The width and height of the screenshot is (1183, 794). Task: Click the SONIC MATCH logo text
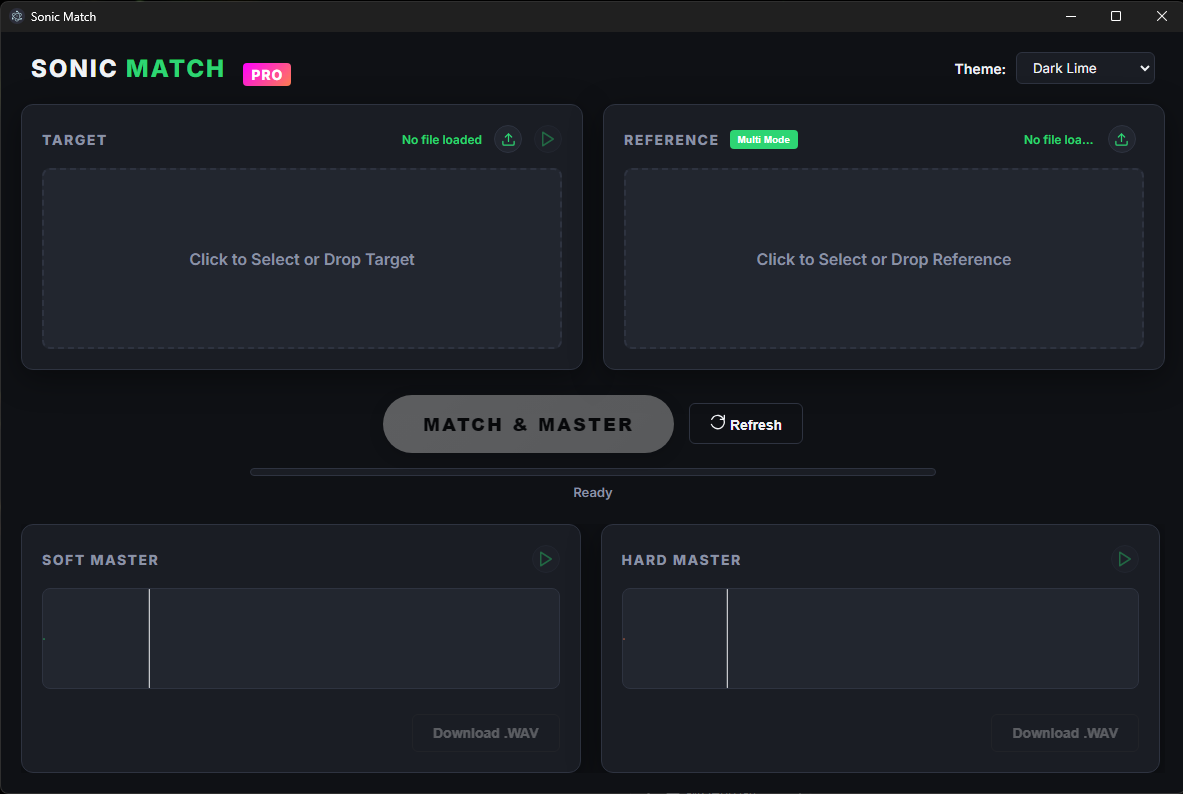pyautogui.click(x=128, y=69)
